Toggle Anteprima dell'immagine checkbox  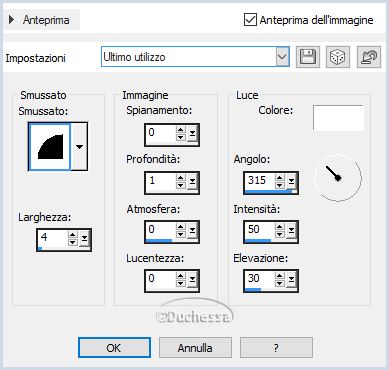[x=250, y=20]
